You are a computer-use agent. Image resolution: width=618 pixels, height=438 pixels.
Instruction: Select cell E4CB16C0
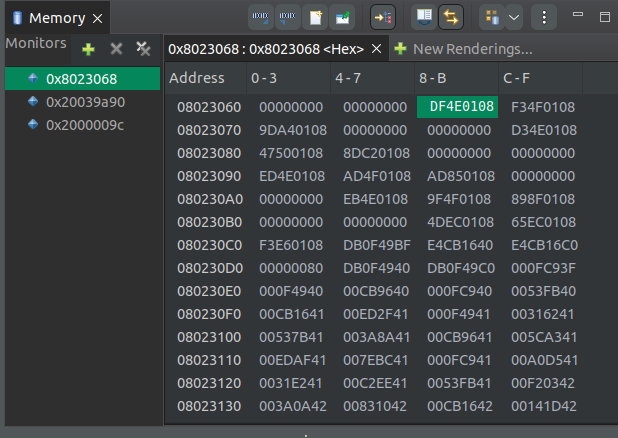[x=544, y=245]
